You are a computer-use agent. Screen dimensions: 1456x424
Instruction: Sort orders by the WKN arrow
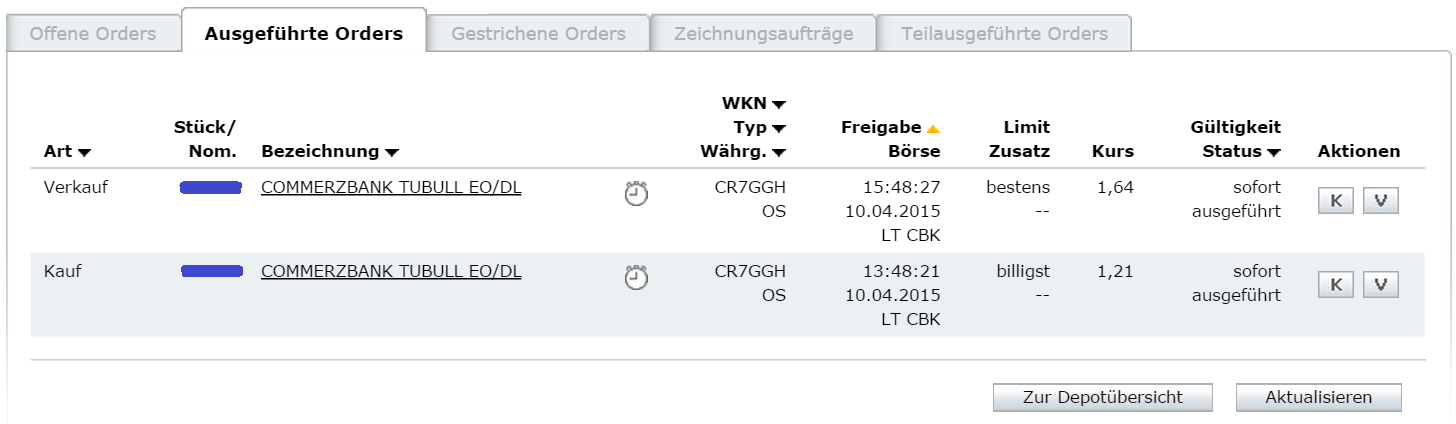(779, 104)
